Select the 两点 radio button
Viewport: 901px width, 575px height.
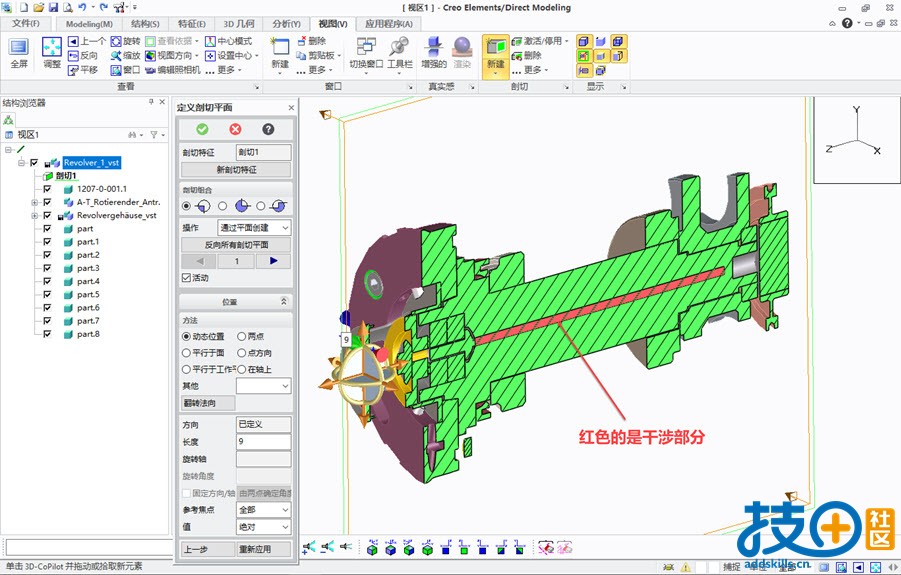(x=242, y=336)
